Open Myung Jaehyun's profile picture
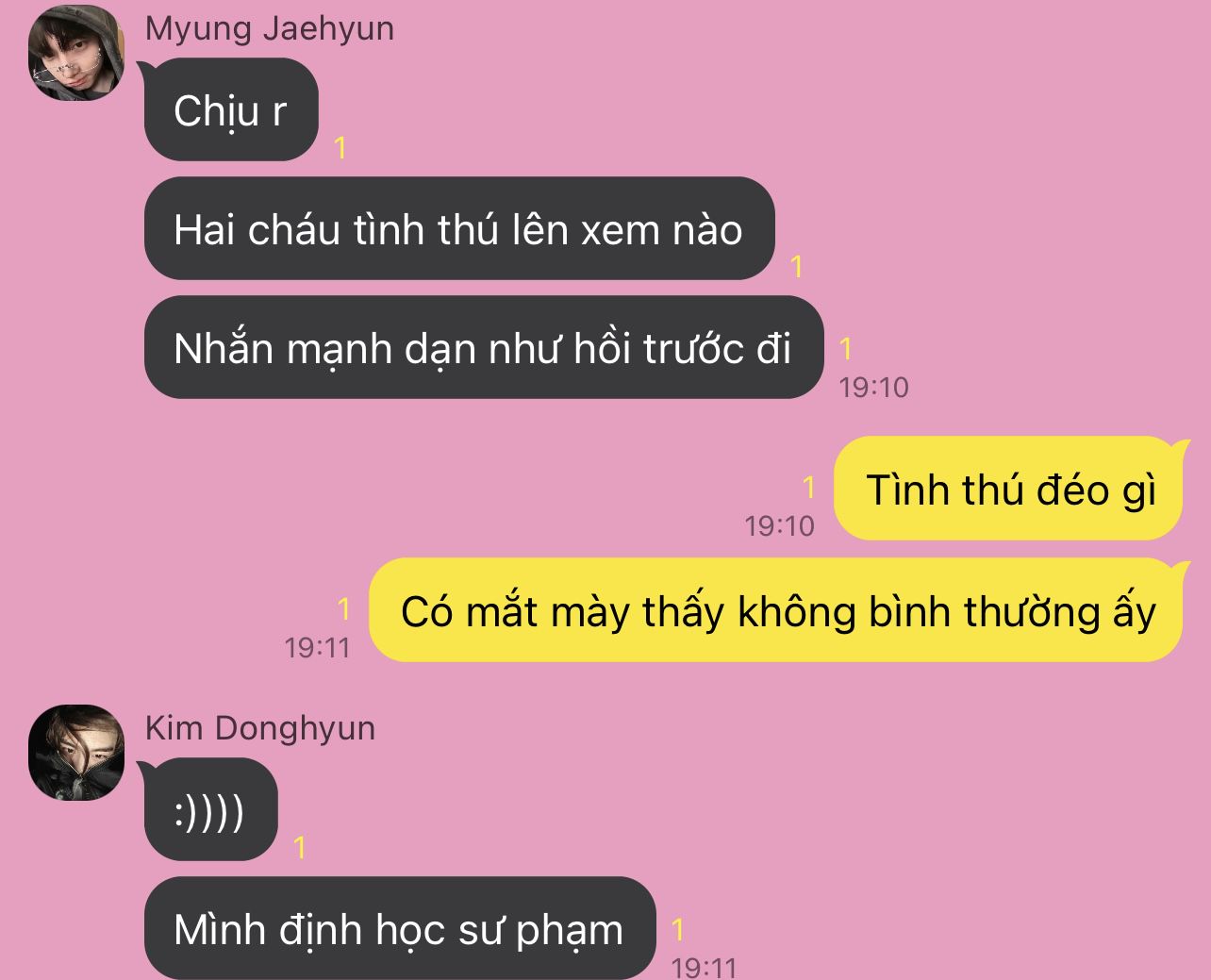Screen dimensions: 1211x980 point(77,53)
